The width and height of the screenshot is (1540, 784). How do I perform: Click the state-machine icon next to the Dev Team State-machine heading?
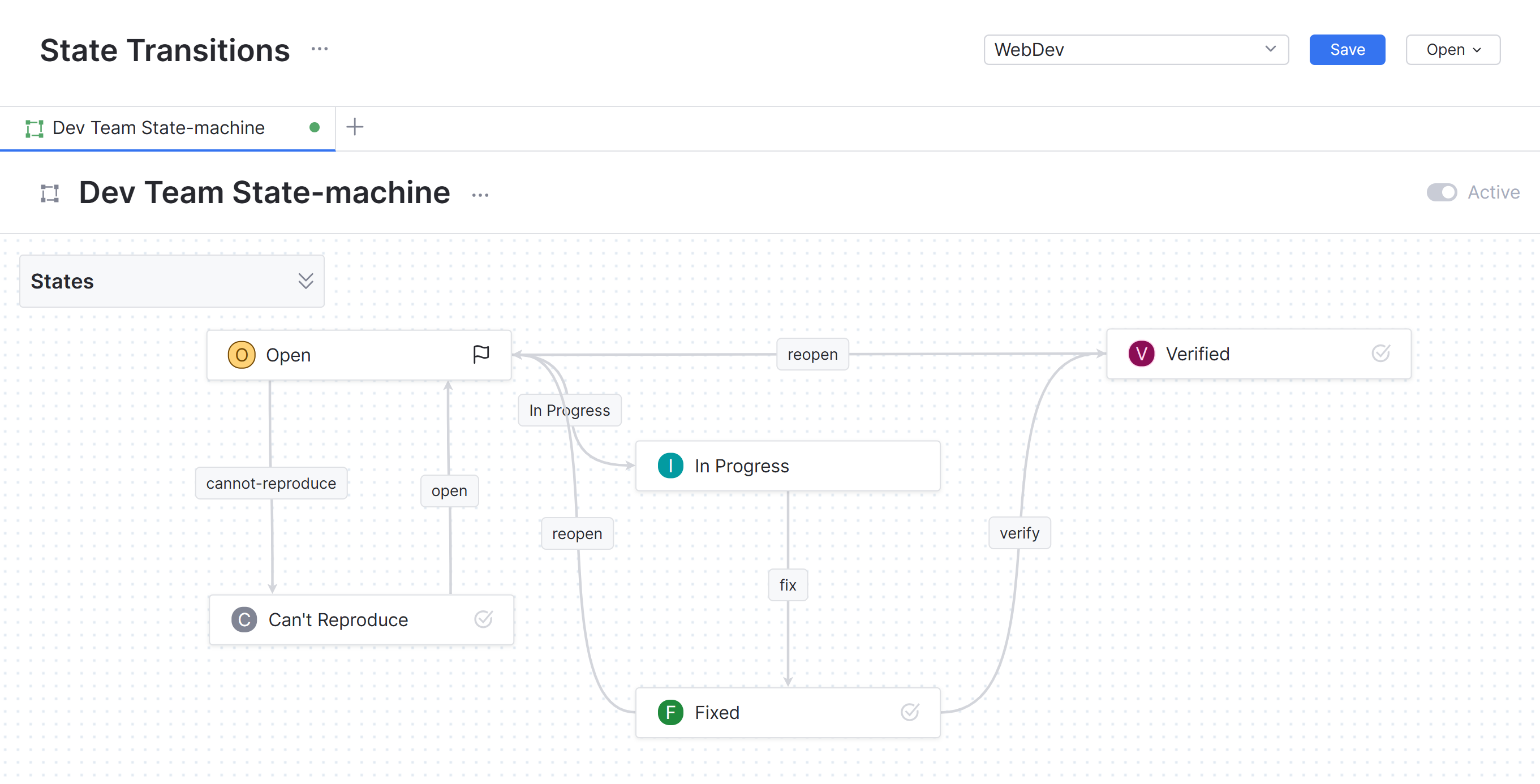49,192
